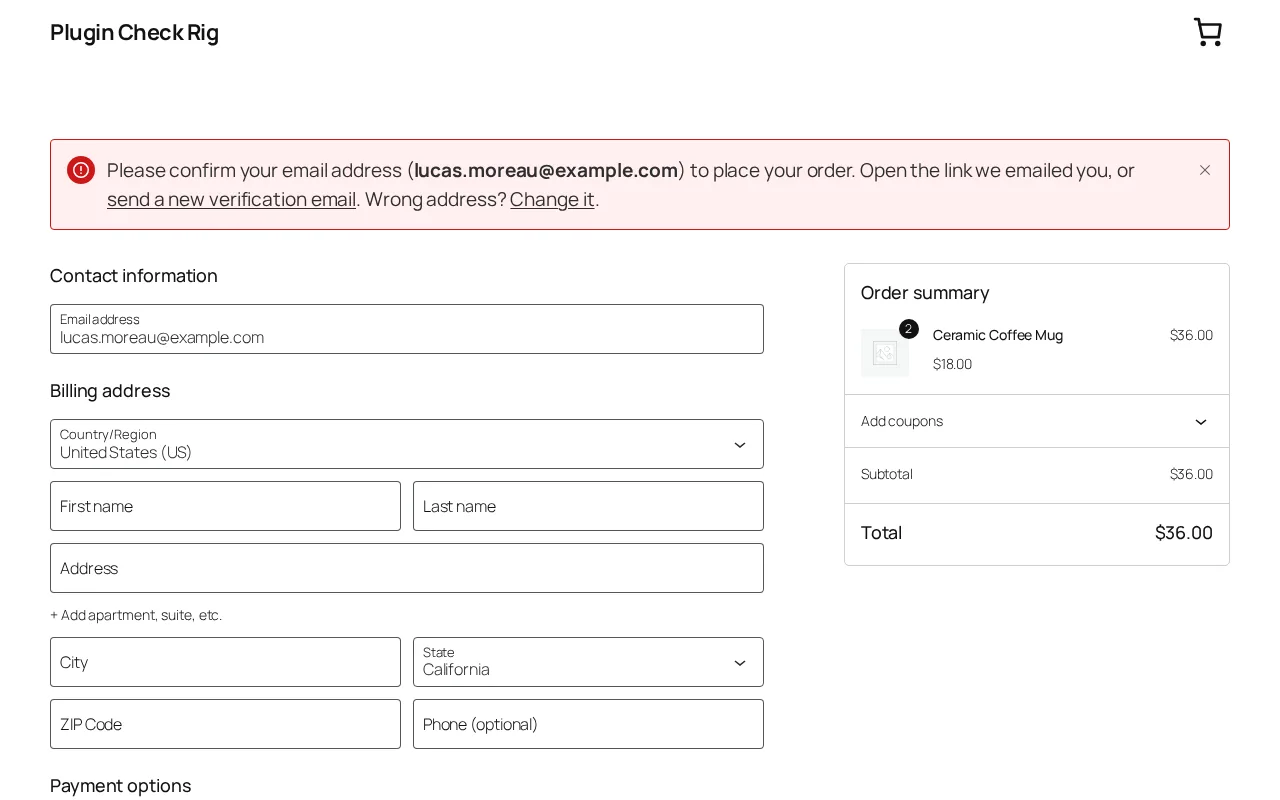
Task: Click the Contact information heading
Action: (x=134, y=276)
